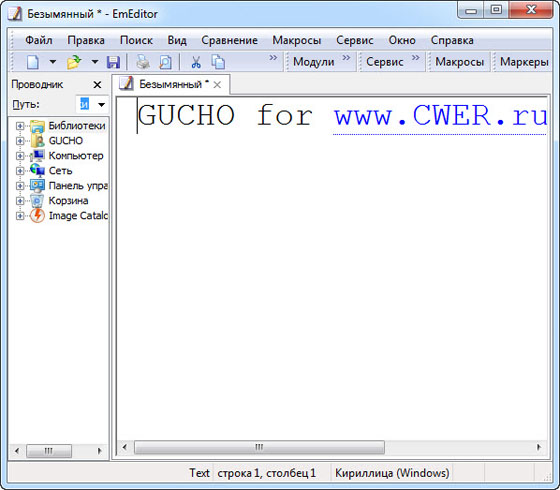
Task: Open the Окно menu
Action: [402, 40]
